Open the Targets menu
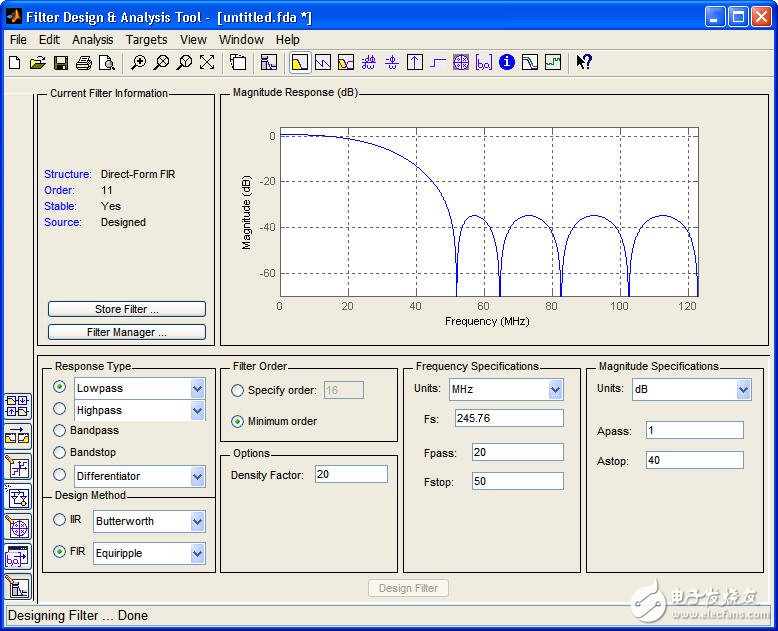The height and width of the screenshot is (631, 778). (146, 40)
